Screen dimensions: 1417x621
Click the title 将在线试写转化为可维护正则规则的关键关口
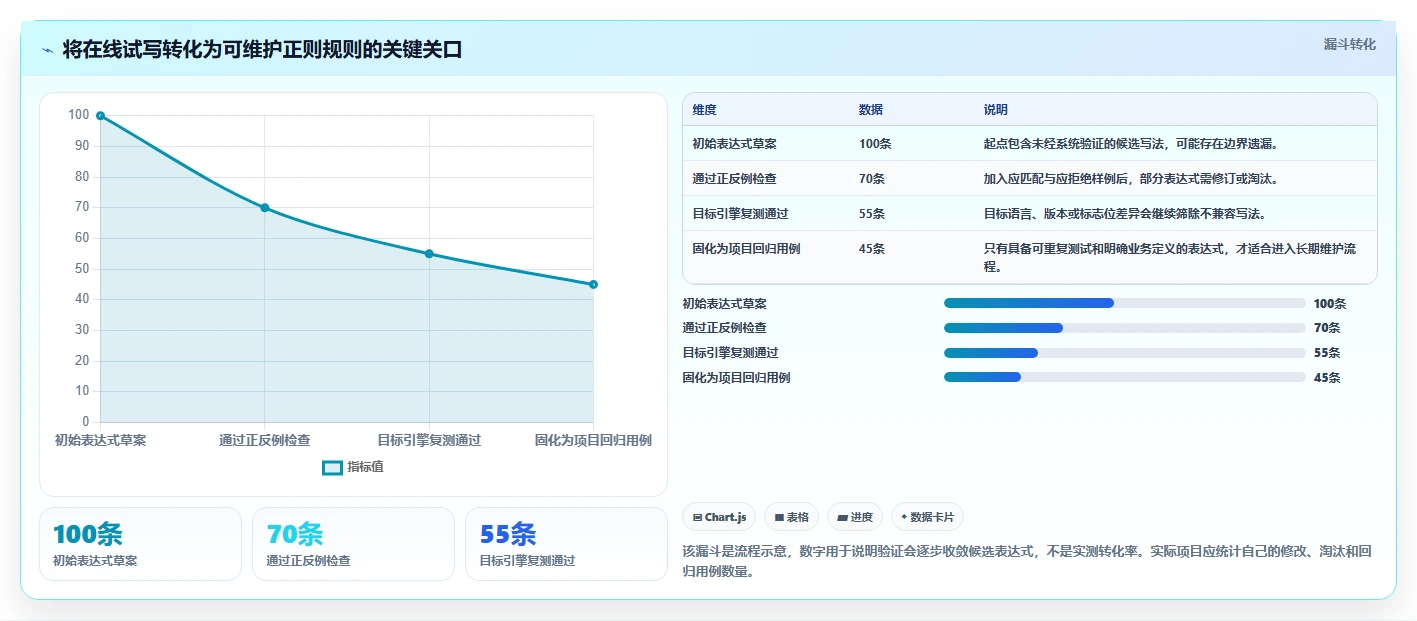[x=262, y=50]
